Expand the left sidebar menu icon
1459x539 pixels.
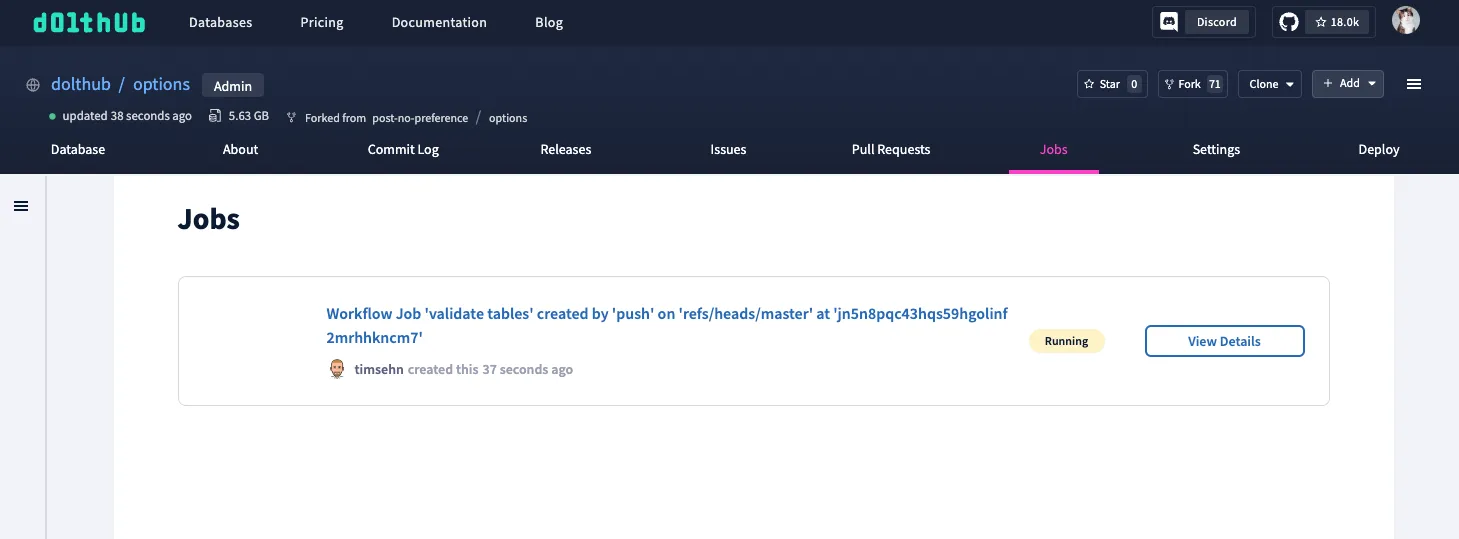click(x=21, y=206)
